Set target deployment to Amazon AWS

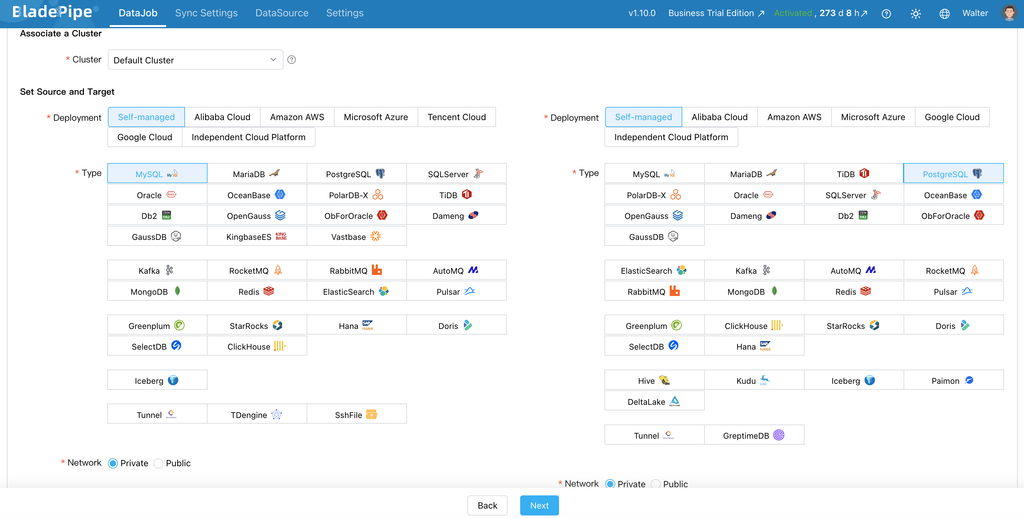point(794,117)
